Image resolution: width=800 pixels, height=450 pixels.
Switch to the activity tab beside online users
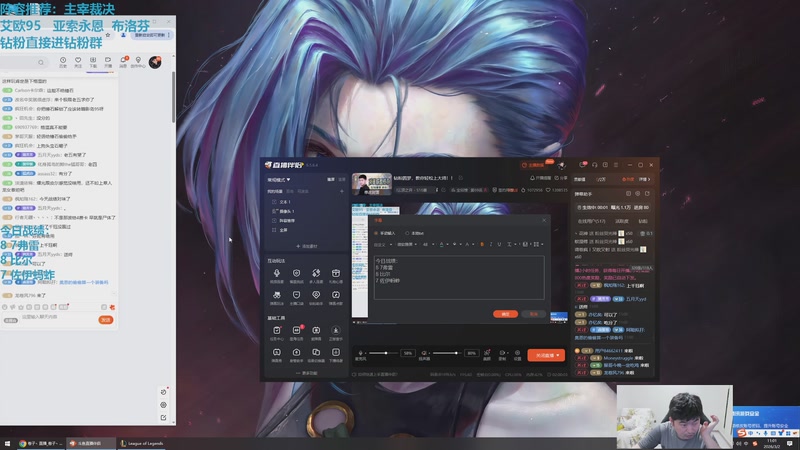tap(622, 221)
